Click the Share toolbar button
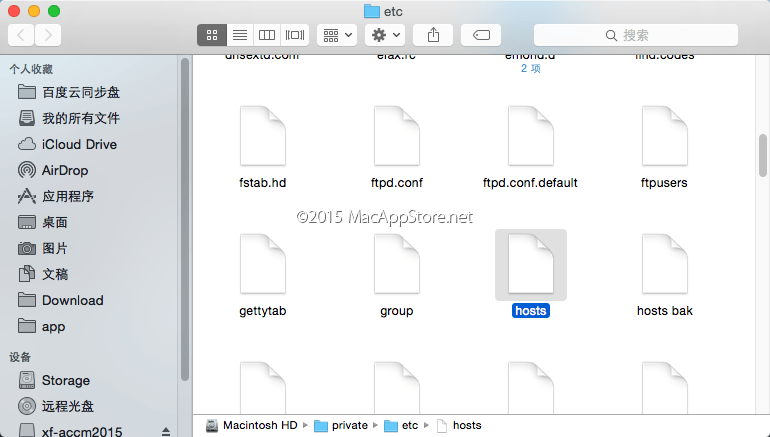The image size is (770, 437). pyautogui.click(x=433, y=35)
